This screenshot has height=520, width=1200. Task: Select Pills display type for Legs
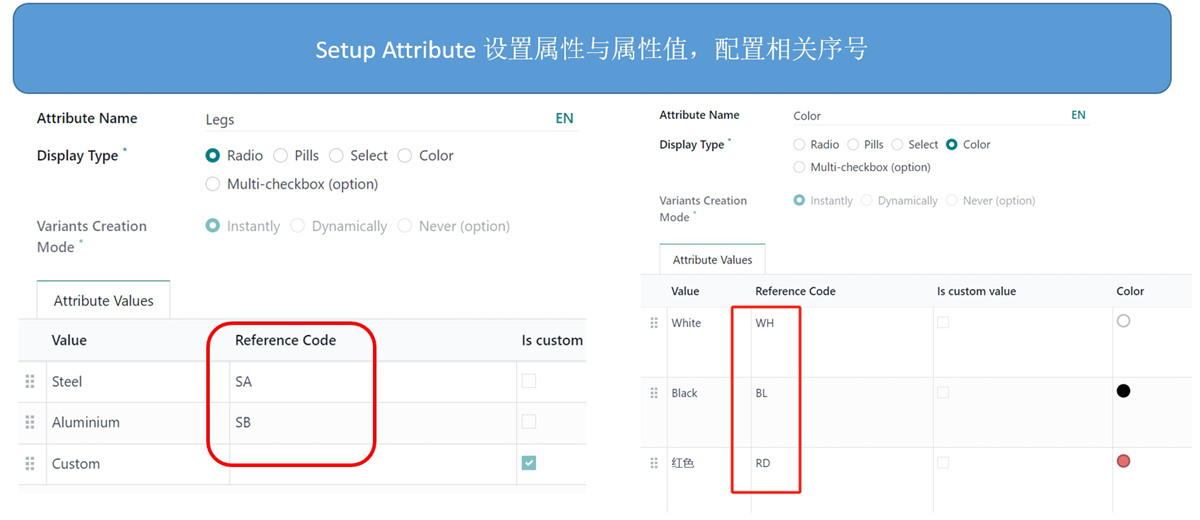pos(280,155)
